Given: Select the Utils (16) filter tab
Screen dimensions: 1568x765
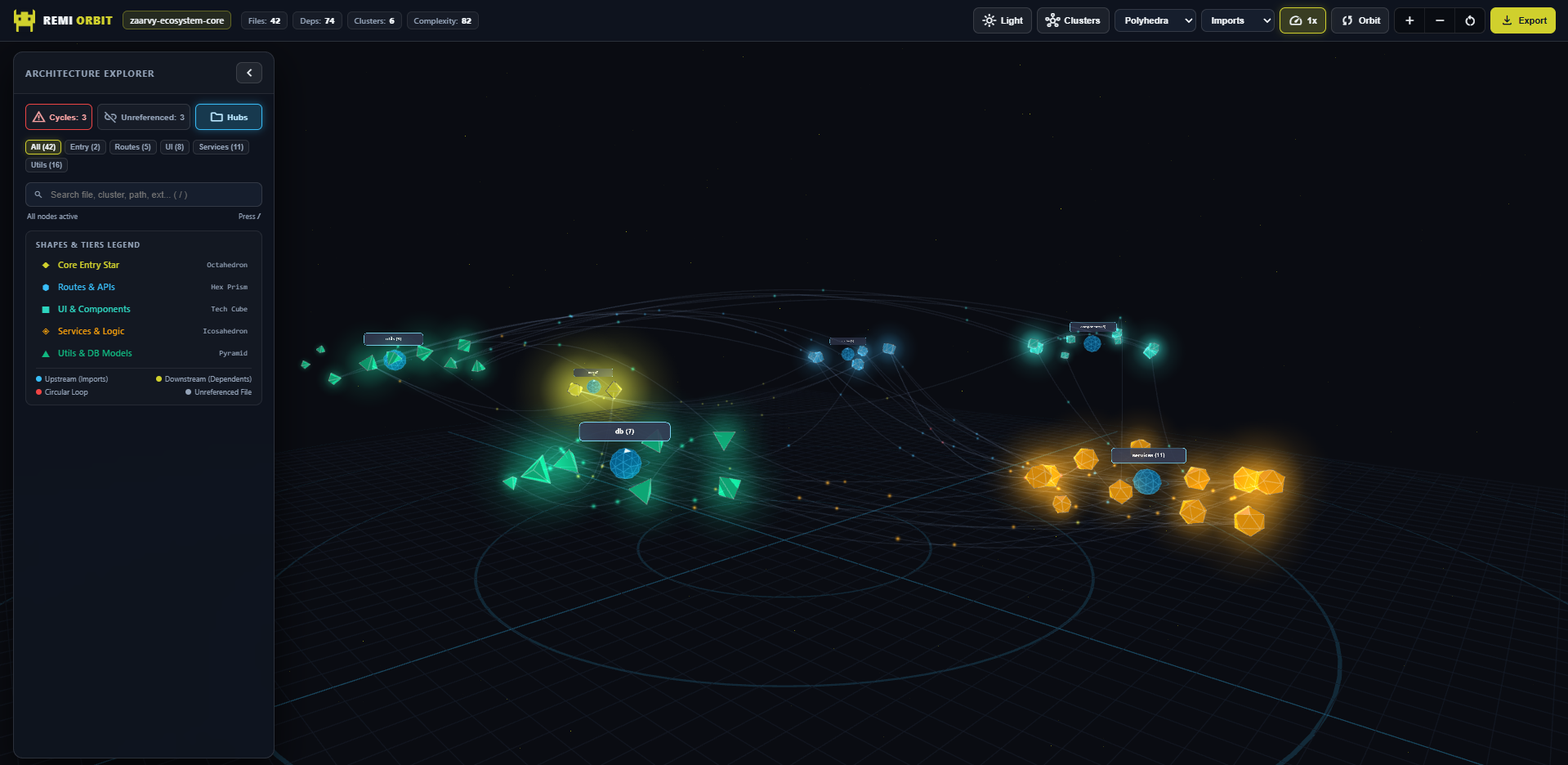Looking at the screenshot, I should click(x=47, y=165).
